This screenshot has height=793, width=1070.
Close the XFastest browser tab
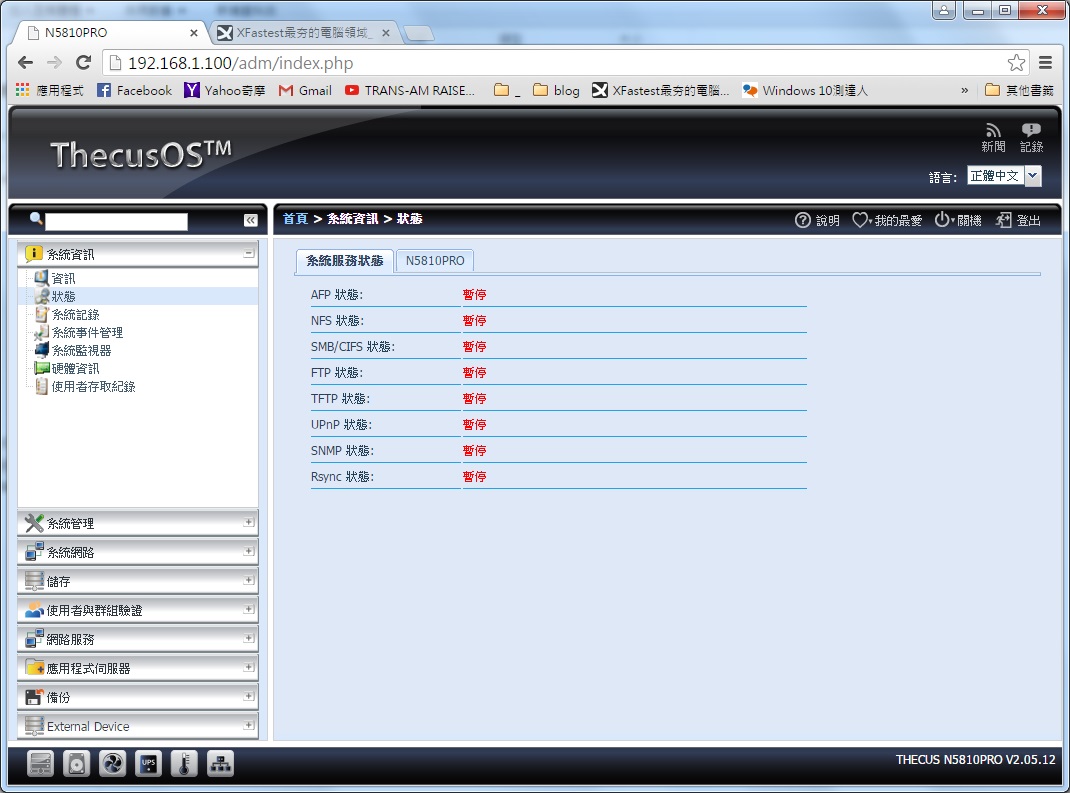tap(386, 33)
